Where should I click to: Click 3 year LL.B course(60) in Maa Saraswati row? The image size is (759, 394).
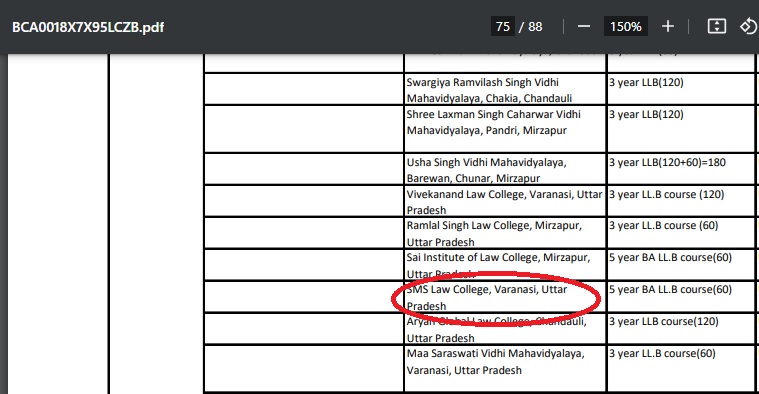pyautogui.click(x=662, y=353)
